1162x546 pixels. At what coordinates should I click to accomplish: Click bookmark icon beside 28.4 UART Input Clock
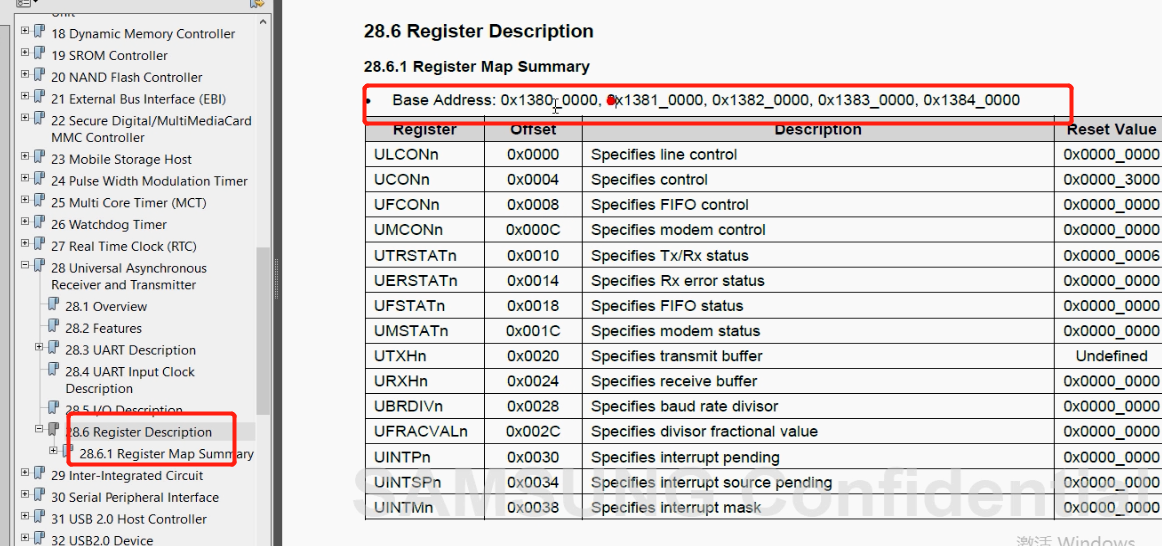coord(53,371)
